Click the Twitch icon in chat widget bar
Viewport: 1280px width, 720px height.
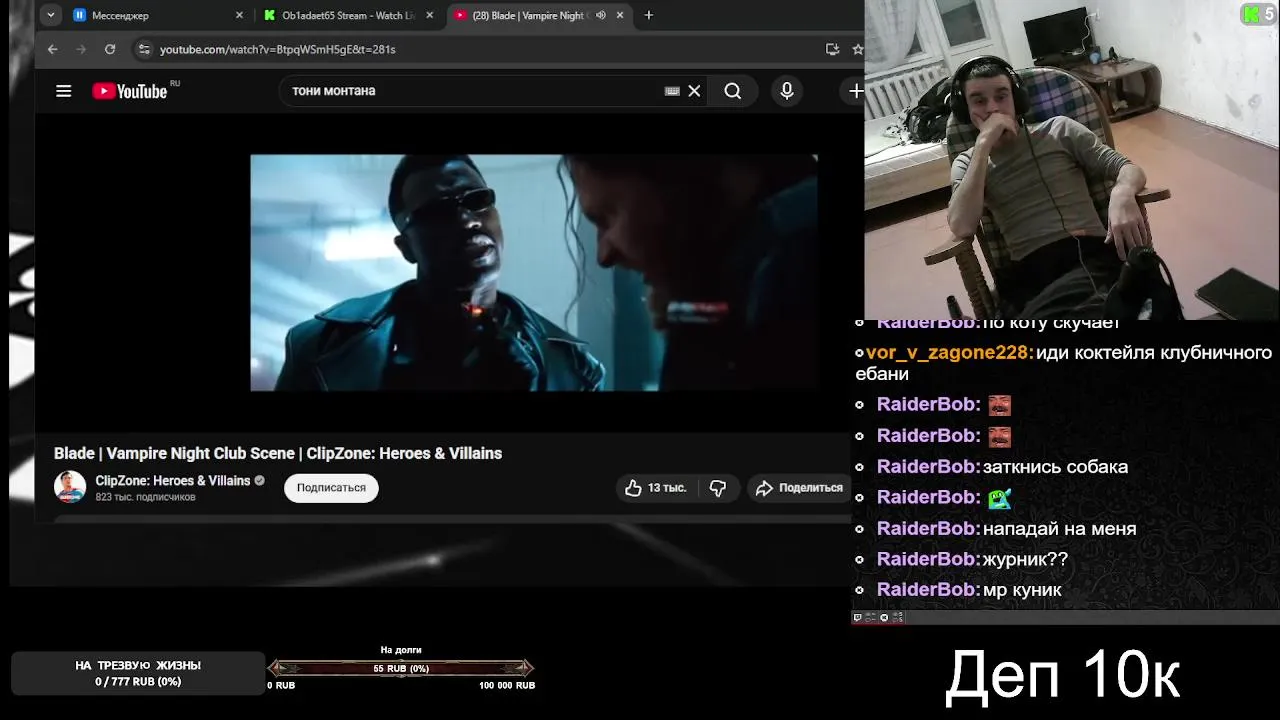857,617
